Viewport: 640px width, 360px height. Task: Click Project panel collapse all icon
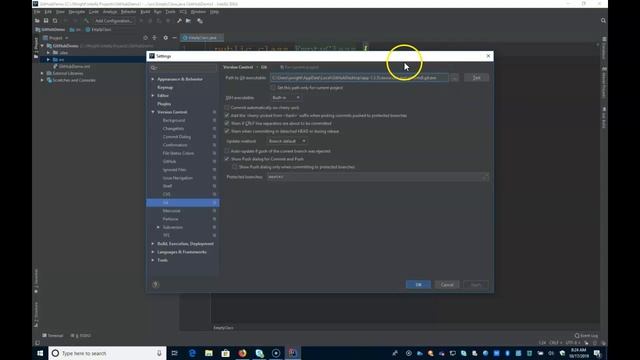pyautogui.click(x=155, y=38)
